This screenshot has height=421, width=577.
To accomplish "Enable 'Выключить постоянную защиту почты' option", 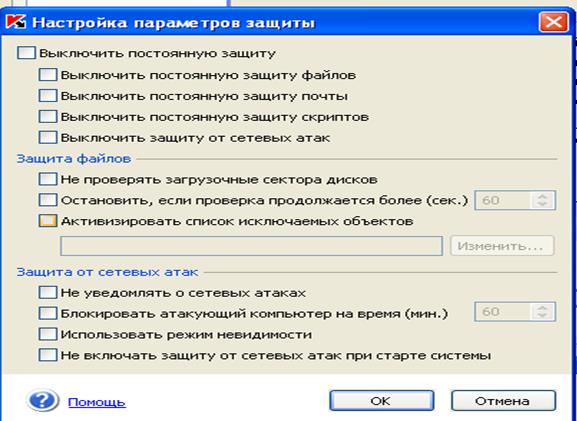I will pyautogui.click(x=48, y=95).
